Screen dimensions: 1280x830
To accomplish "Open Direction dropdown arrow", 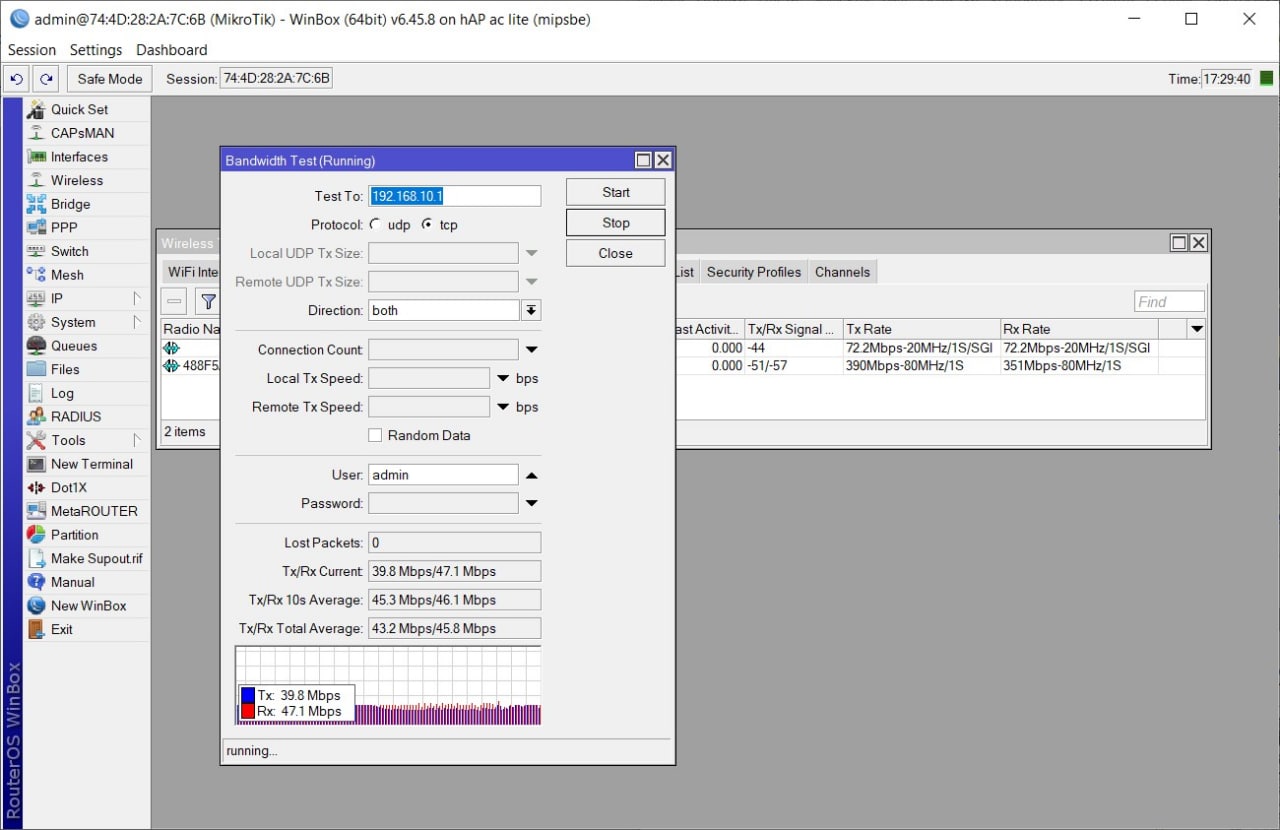I will coord(531,310).
